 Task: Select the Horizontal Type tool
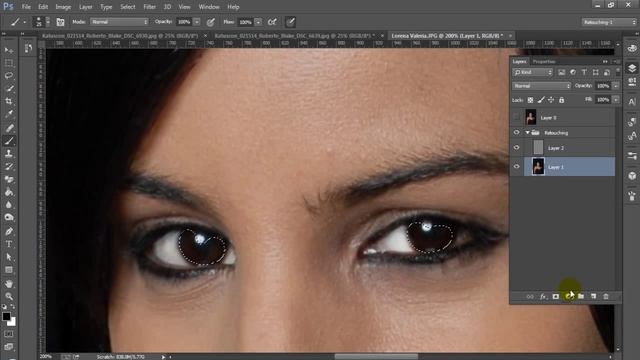tap(9, 244)
